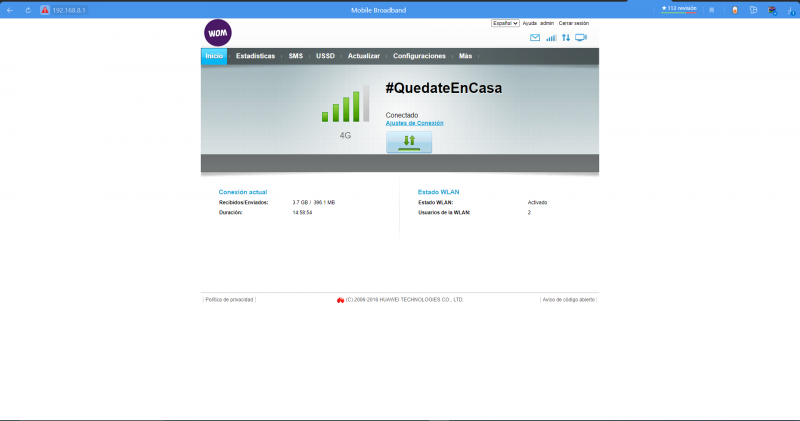The height and width of the screenshot is (421, 800).
Task: Reload the page with the refresh icon
Action: 27,10
